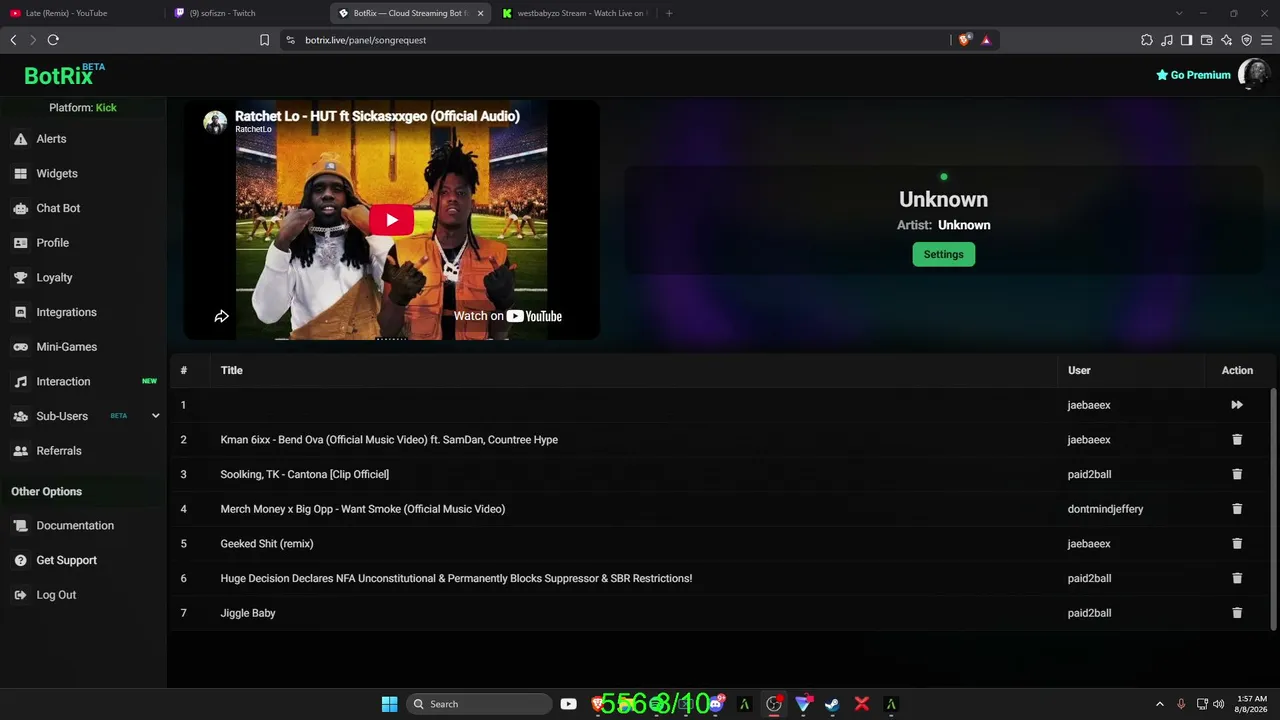
Task: Click Watch on YouTube link
Action: 508,316
